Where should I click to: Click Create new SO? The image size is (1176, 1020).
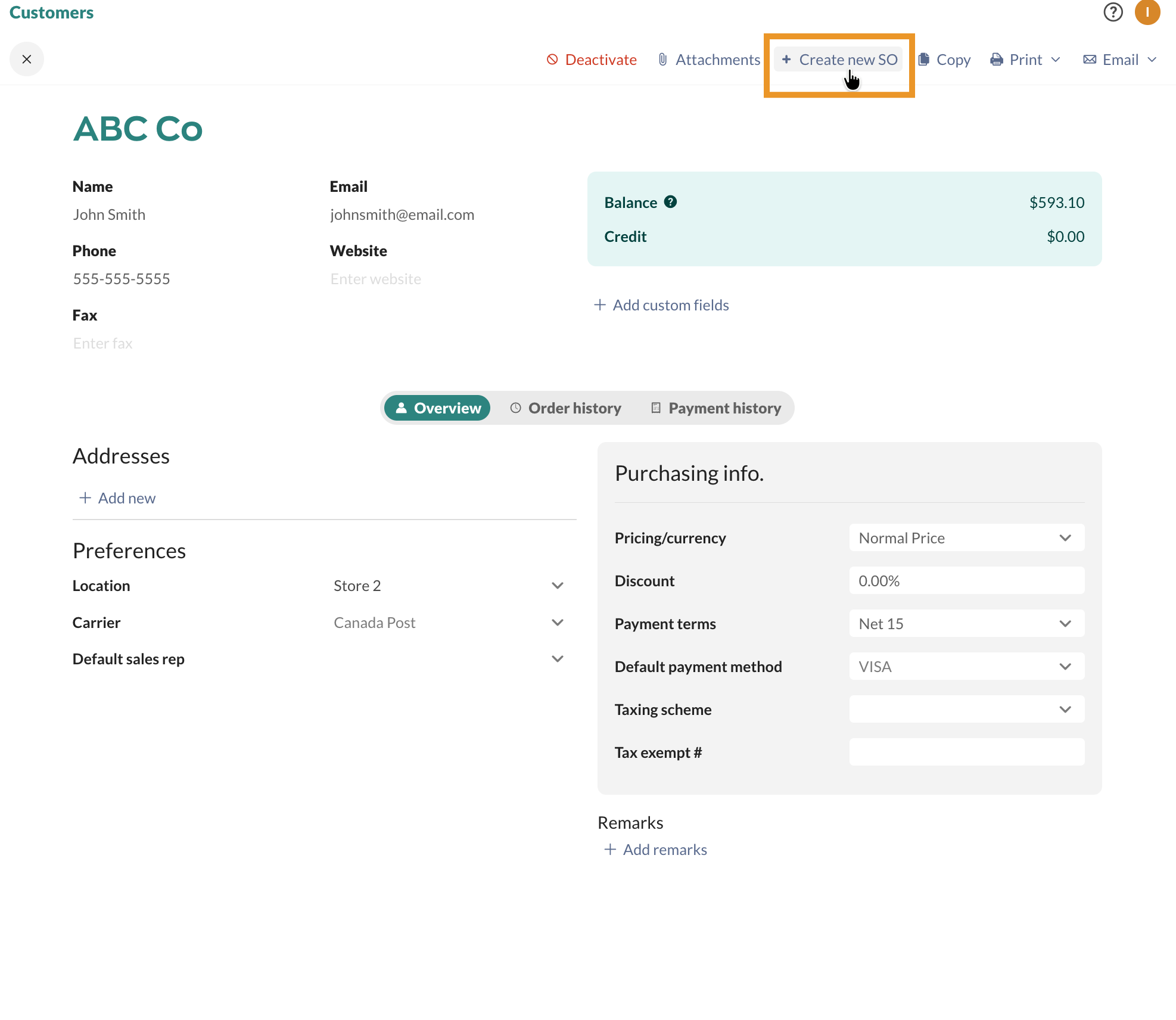pos(839,60)
